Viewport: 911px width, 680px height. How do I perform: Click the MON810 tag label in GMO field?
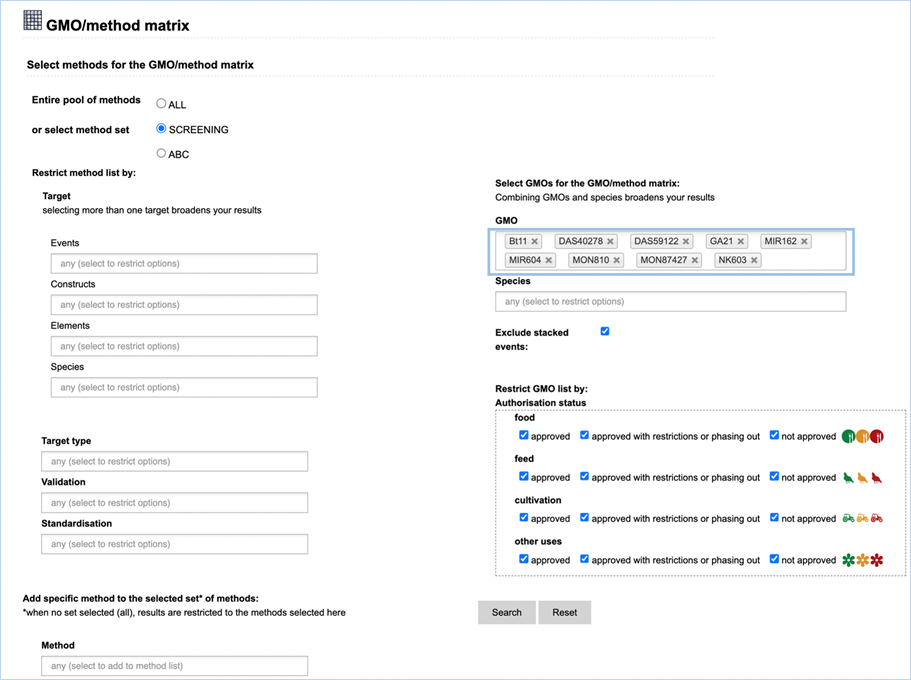(590, 260)
